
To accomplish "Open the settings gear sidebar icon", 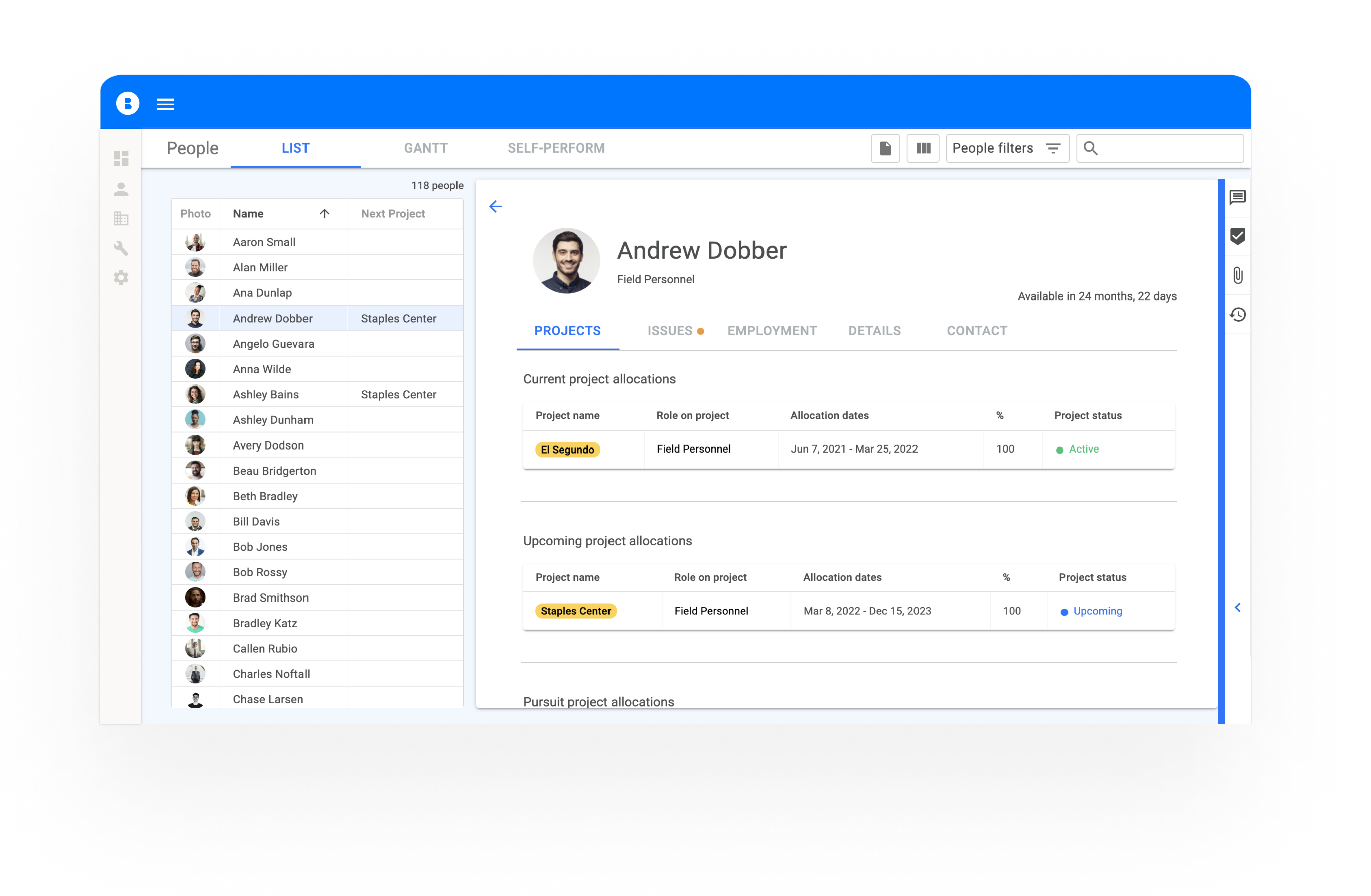I will [121, 278].
